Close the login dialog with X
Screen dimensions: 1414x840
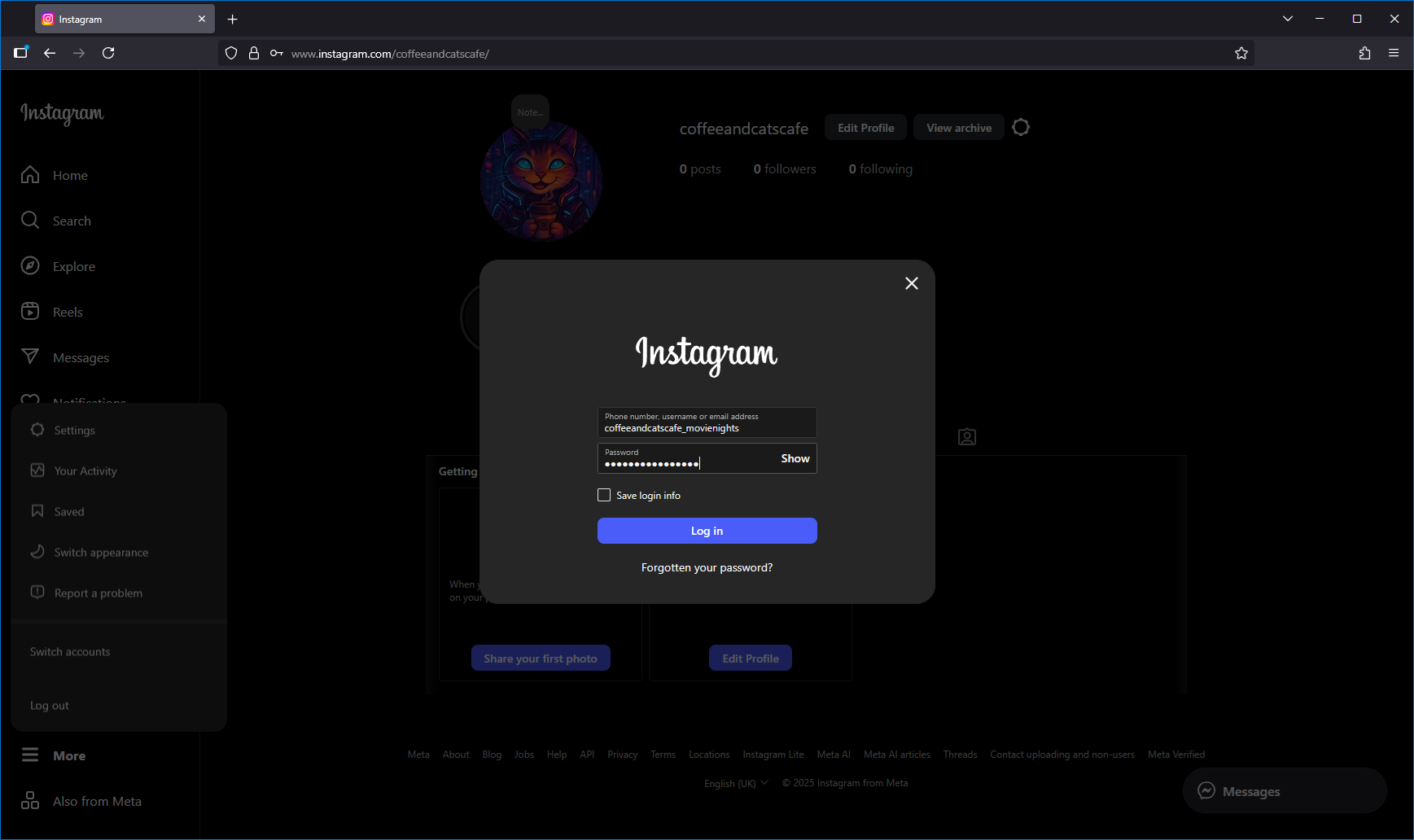click(x=911, y=283)
